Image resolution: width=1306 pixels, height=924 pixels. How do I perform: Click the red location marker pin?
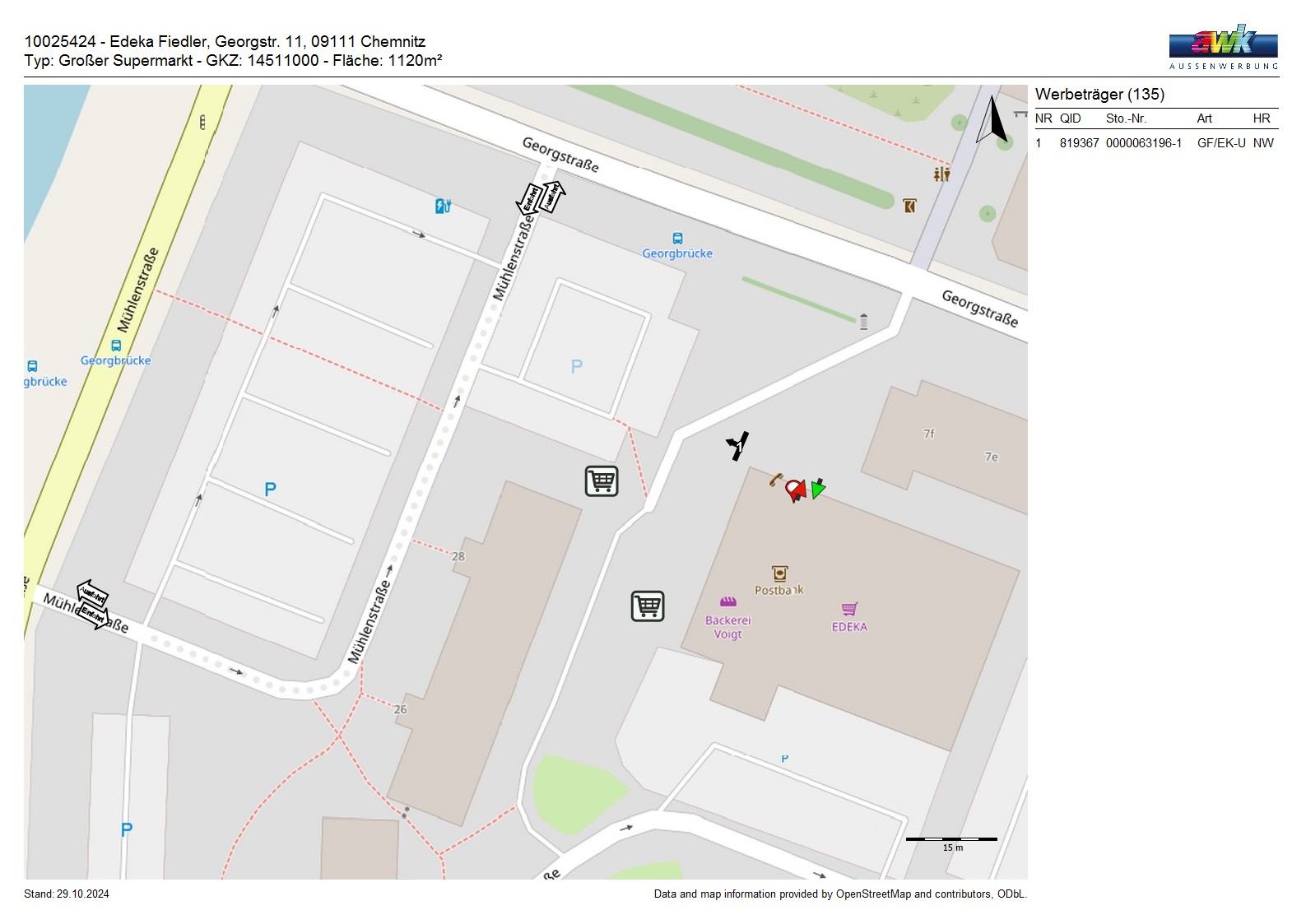pyautogui.click(x=795, y=490)
